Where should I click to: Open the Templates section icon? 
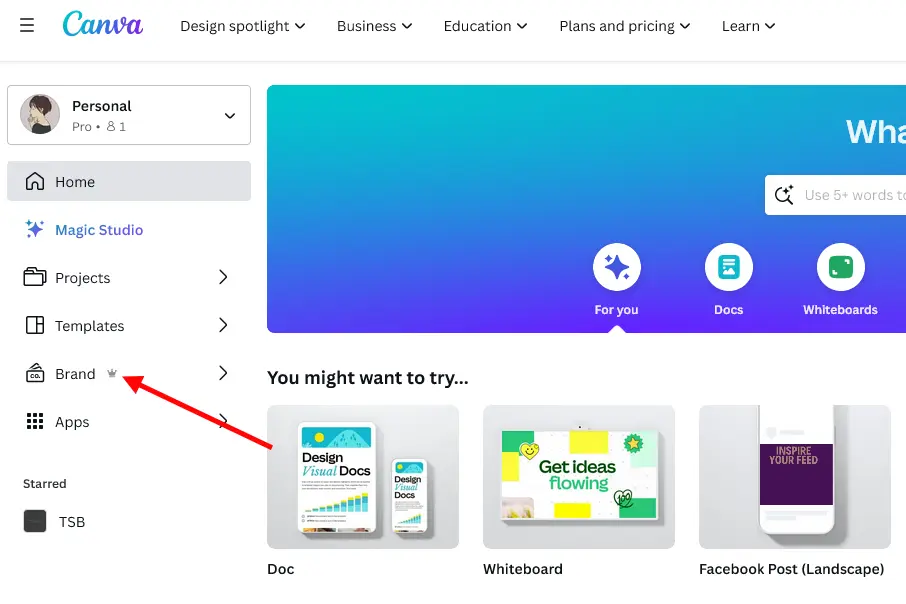(33, 325)
